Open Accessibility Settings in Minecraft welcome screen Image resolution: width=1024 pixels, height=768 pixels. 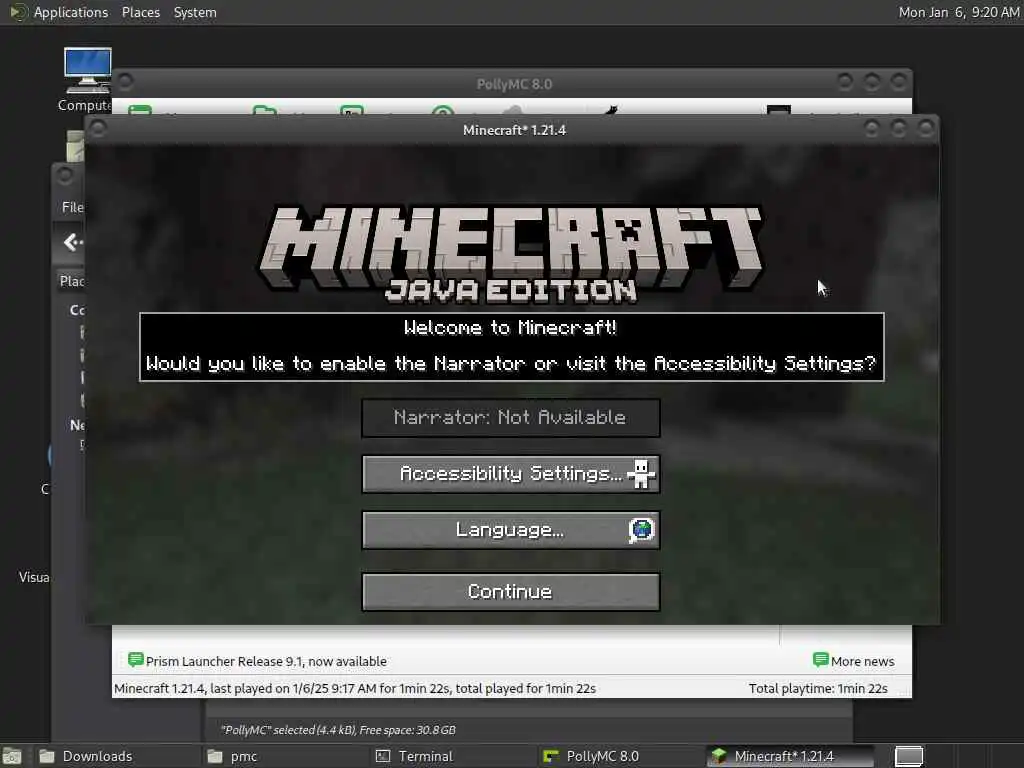[x=511, y=473]
